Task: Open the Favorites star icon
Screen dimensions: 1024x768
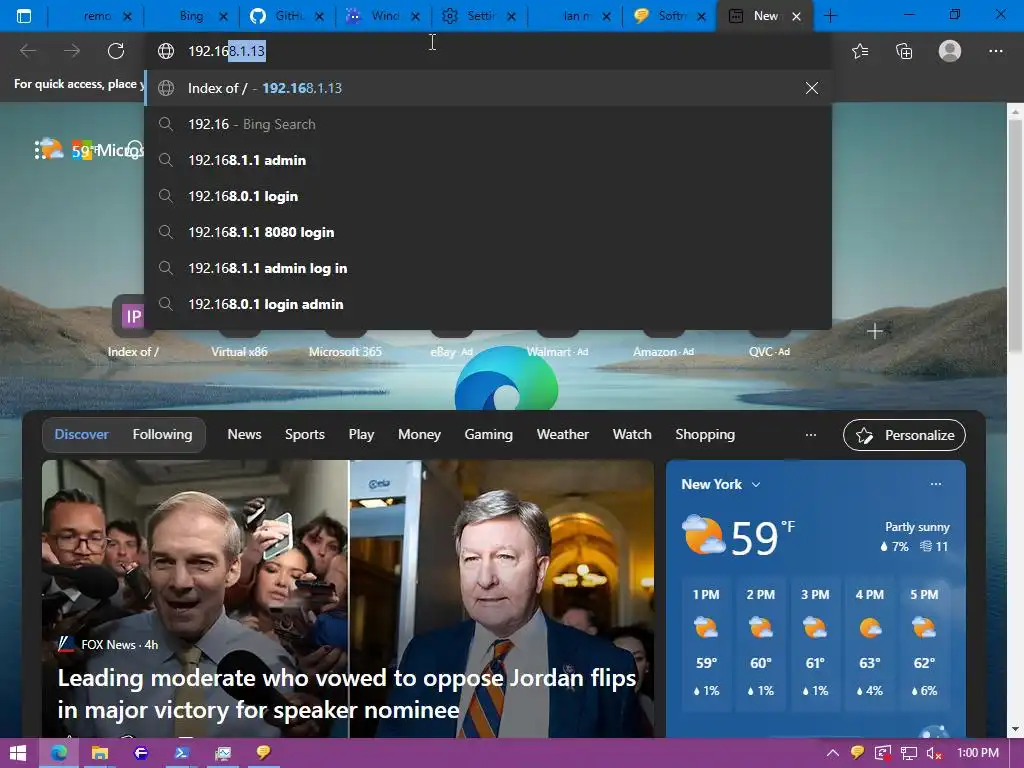Action: (x=860, y=51)
